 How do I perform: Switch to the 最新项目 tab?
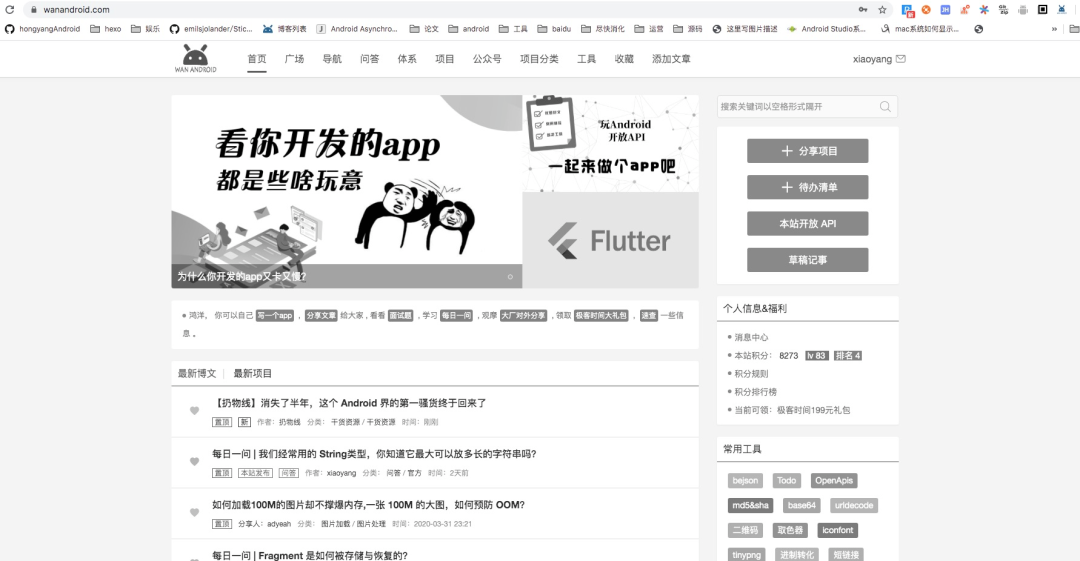[253, 374]
